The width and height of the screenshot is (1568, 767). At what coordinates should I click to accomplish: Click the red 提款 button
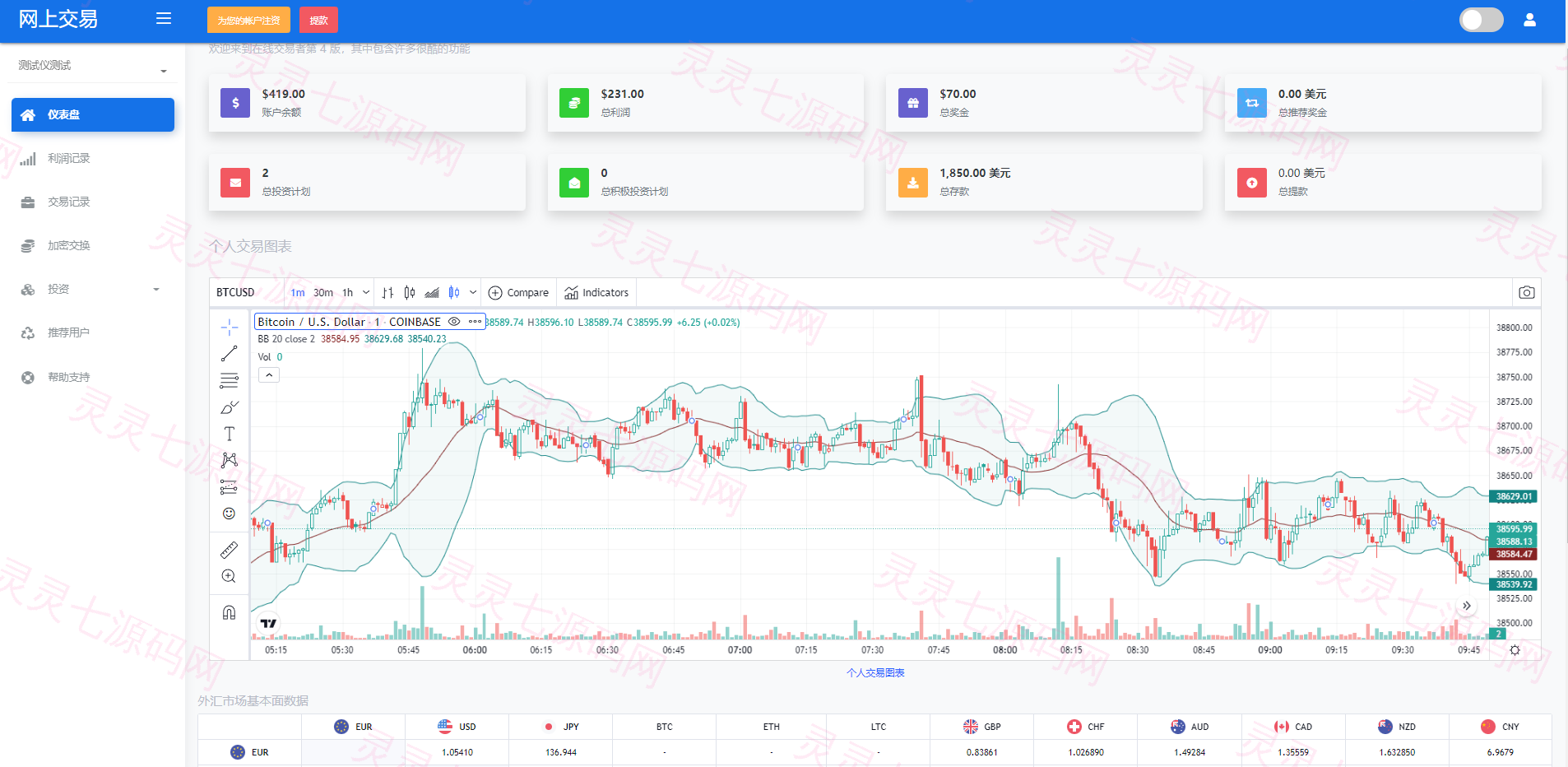point(318,20)
